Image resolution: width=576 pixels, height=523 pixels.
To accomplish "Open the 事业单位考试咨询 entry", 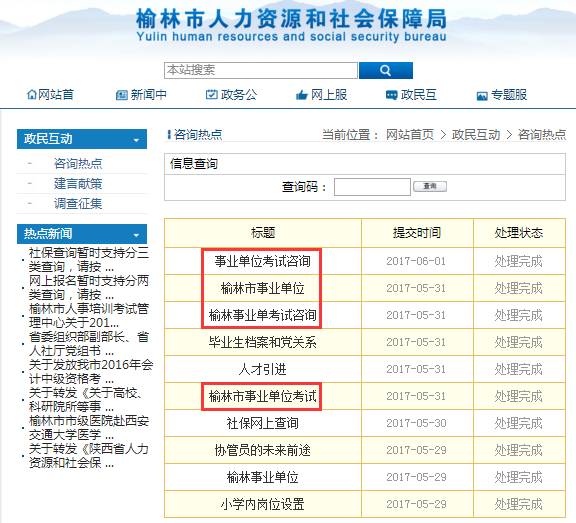I will point(262,262).
